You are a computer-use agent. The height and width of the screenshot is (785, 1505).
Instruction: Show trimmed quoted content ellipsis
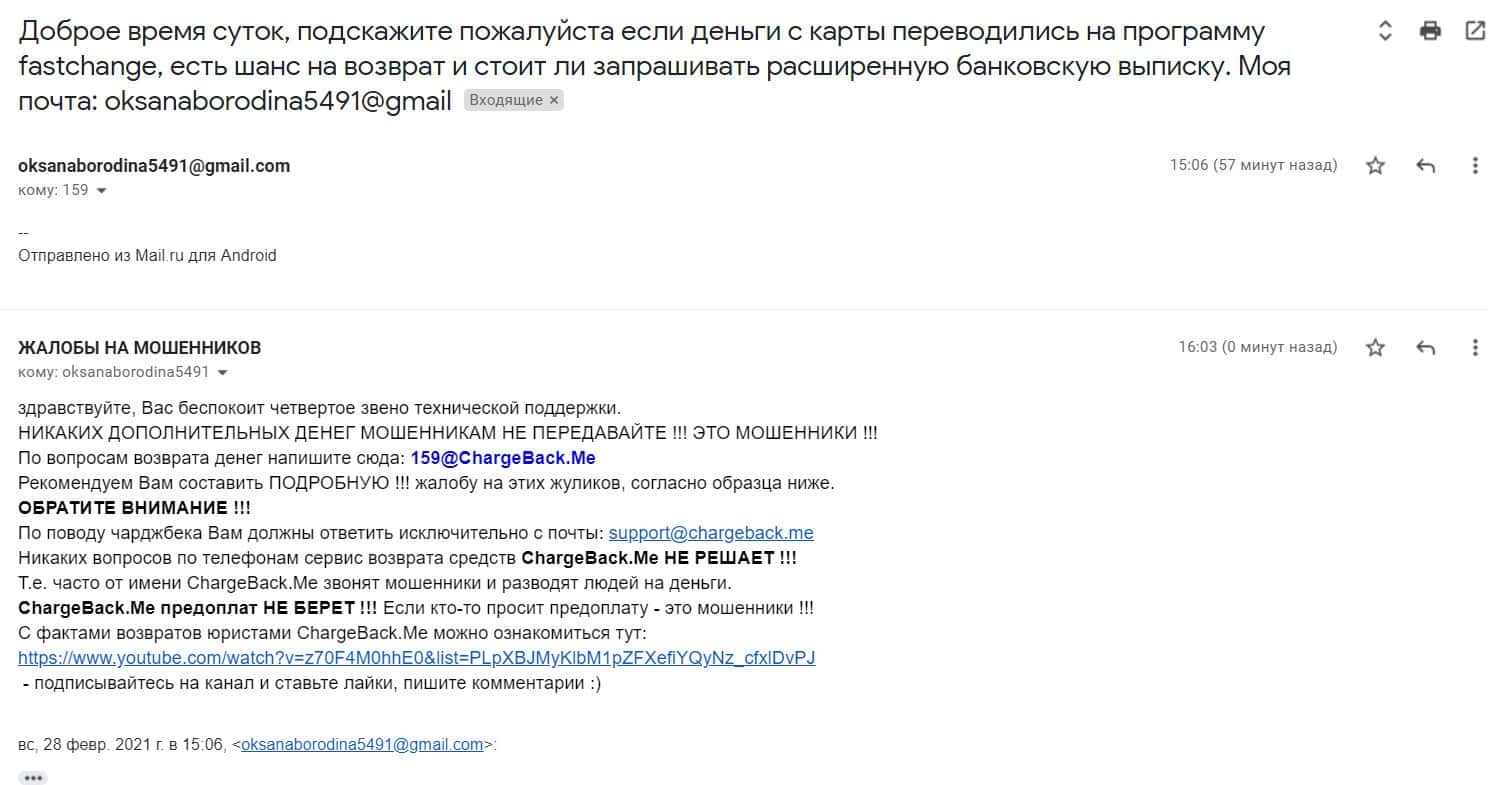(x=33, y=777)
